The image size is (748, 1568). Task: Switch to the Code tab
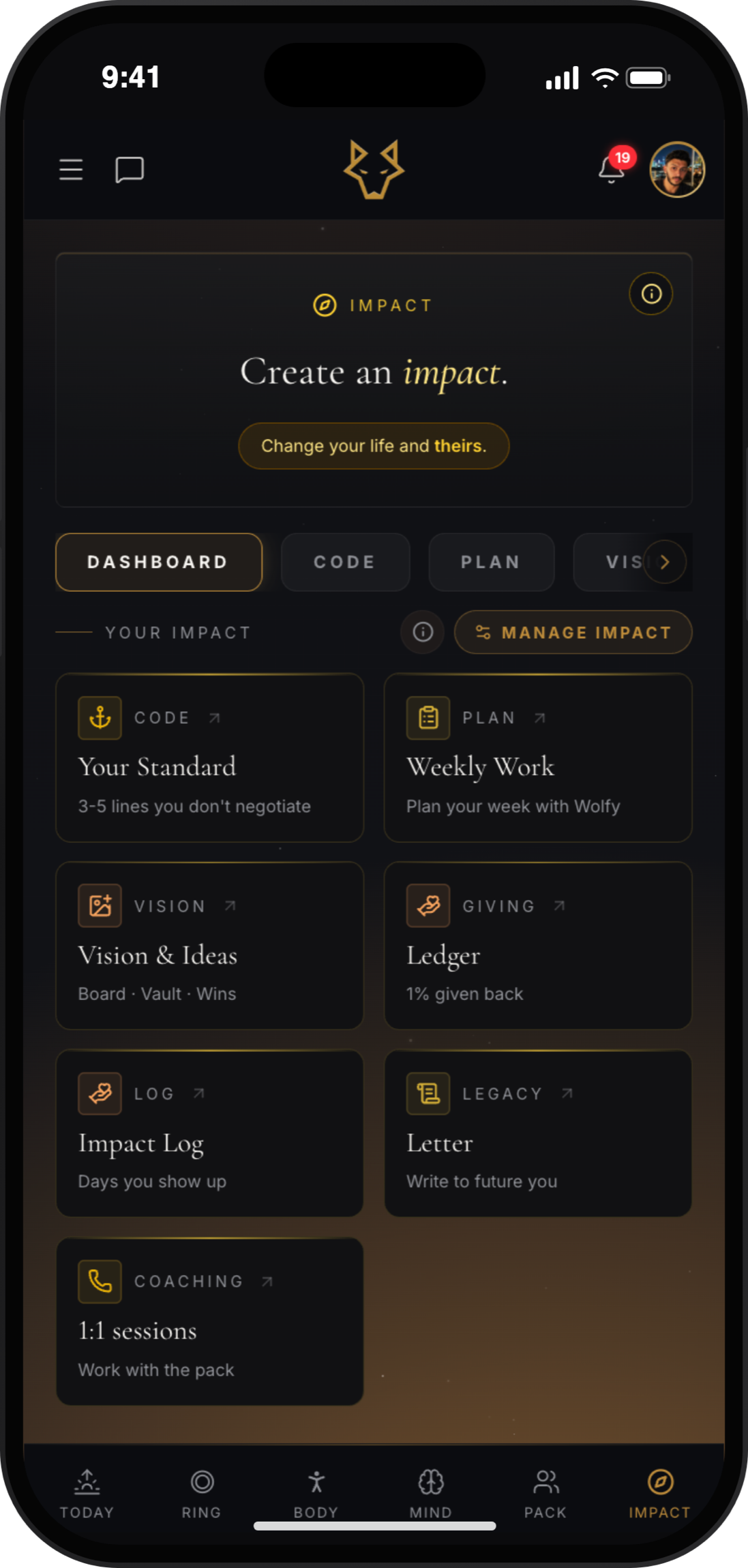click(x=345, y=562)
